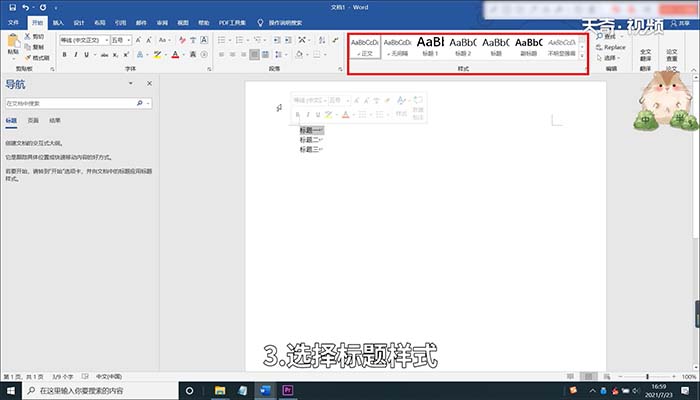Click the Save icon in quick access bar
This screenshot has width=700, height=400.
coord(12,7)
